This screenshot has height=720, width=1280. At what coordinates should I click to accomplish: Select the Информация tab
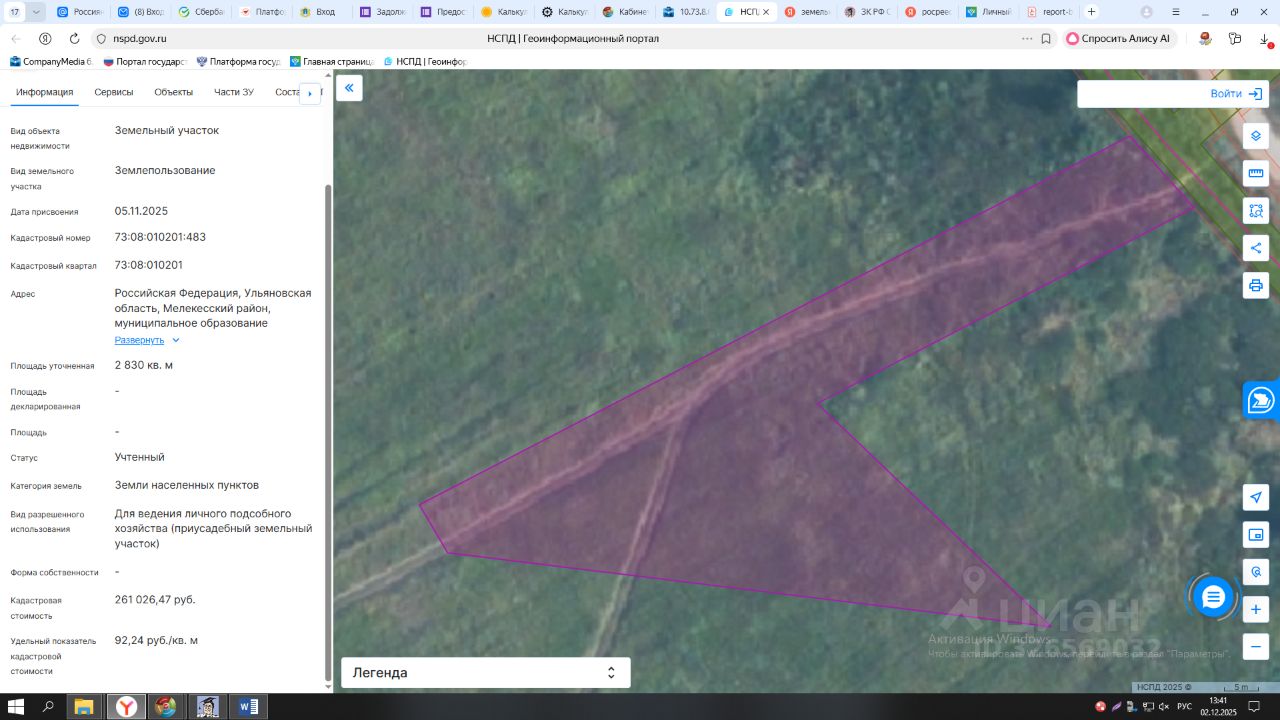(x=45, y=92)
